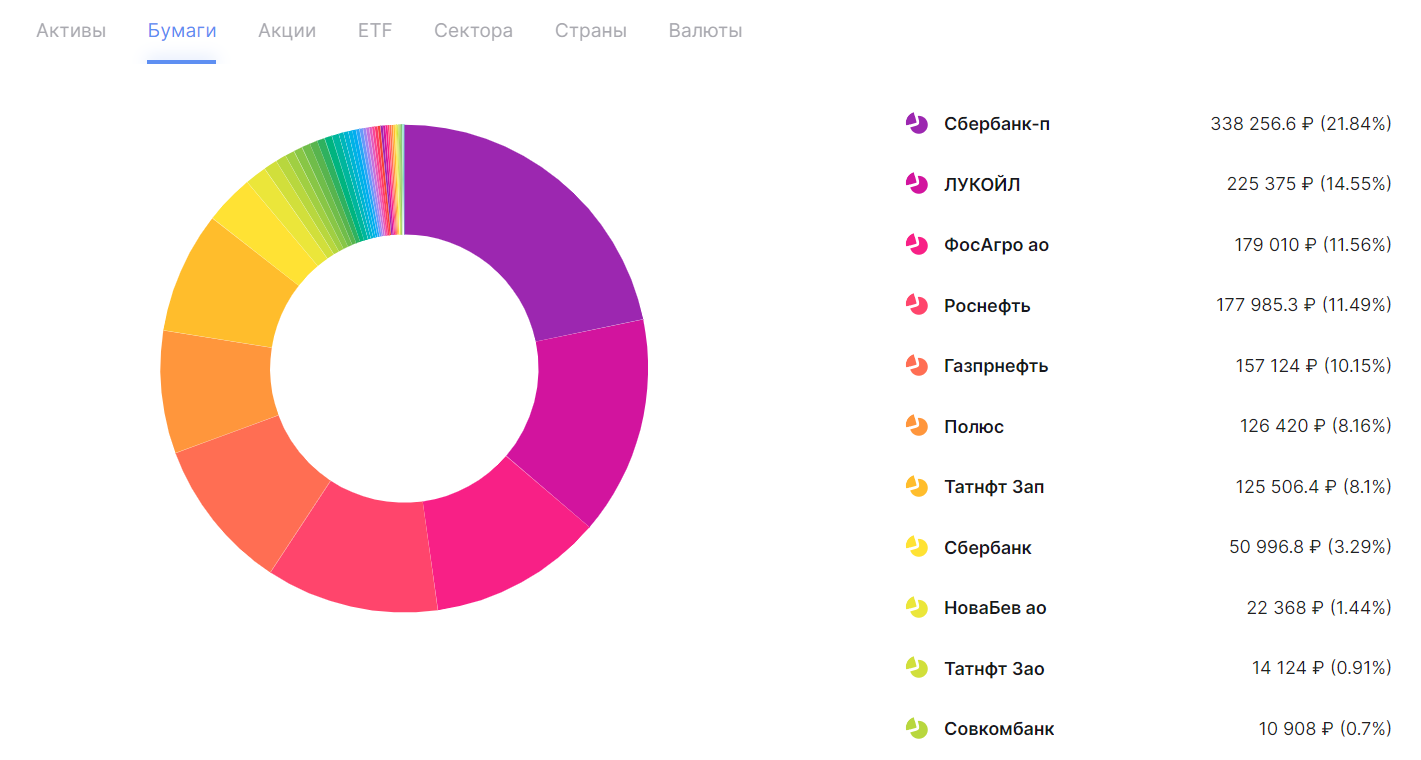Click the ФосАгро ао legend label
Image resolution: width=1421 pixels, height=760 pixels.
pos(996,245)
